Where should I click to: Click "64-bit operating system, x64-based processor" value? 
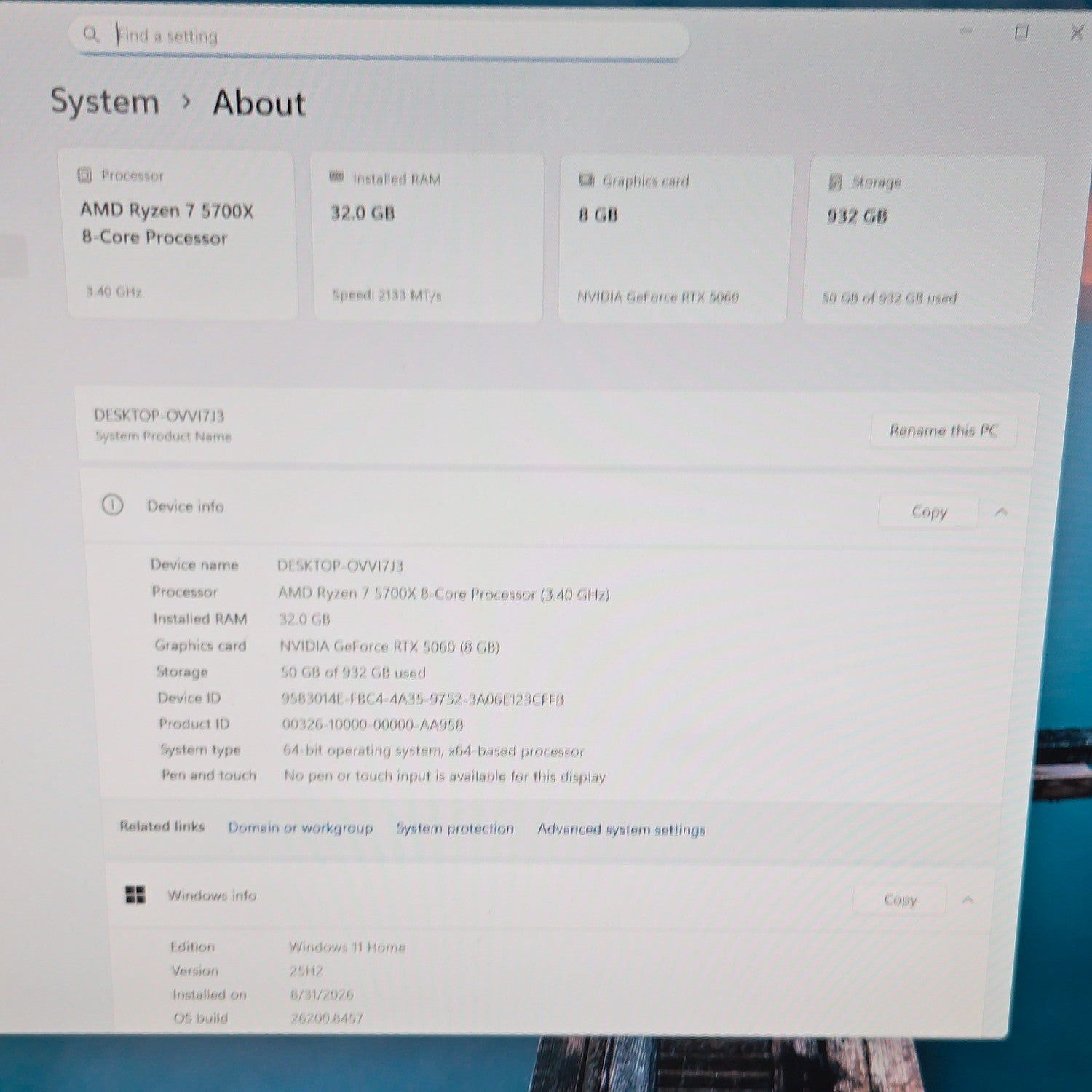(434, 751)
